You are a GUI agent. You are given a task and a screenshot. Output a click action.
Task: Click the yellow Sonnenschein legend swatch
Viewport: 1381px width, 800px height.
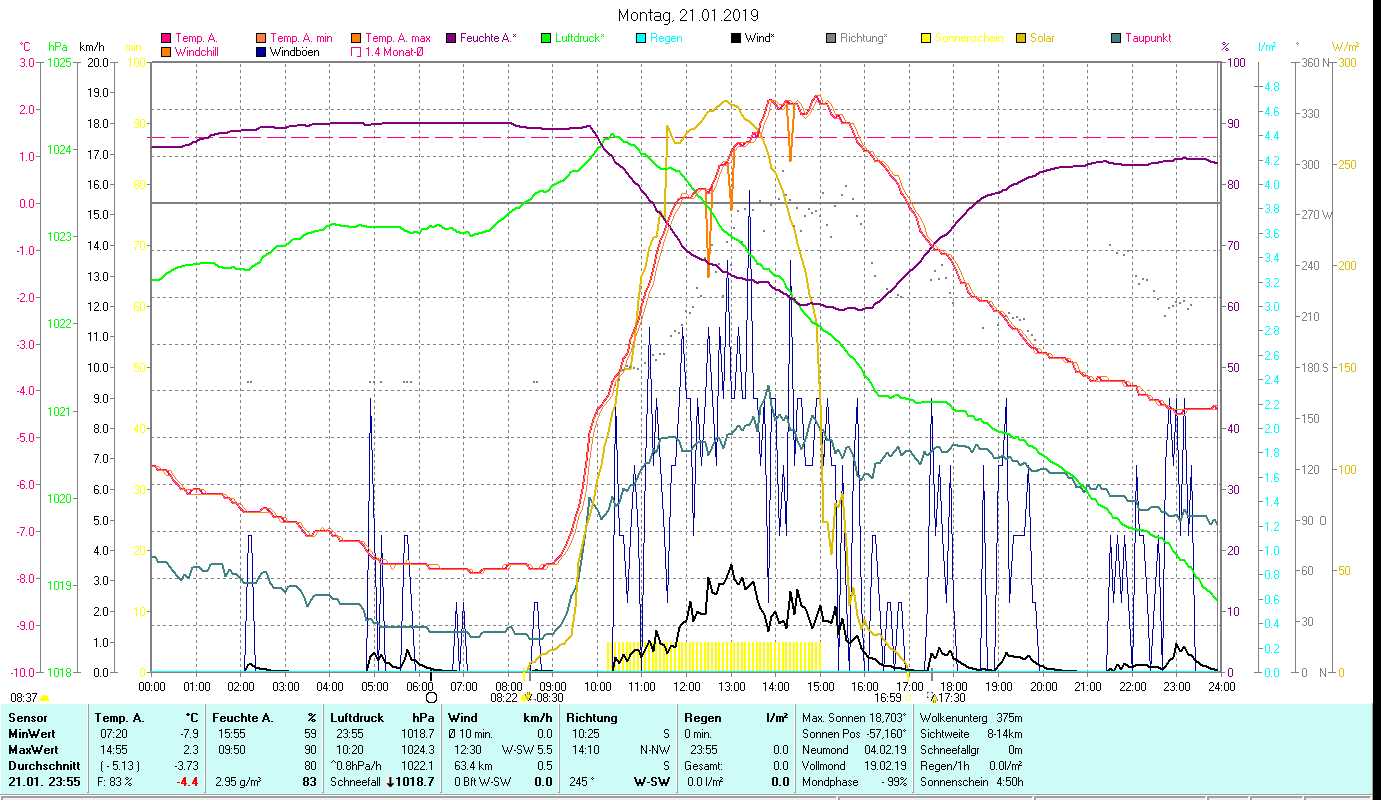coord(926,38)
